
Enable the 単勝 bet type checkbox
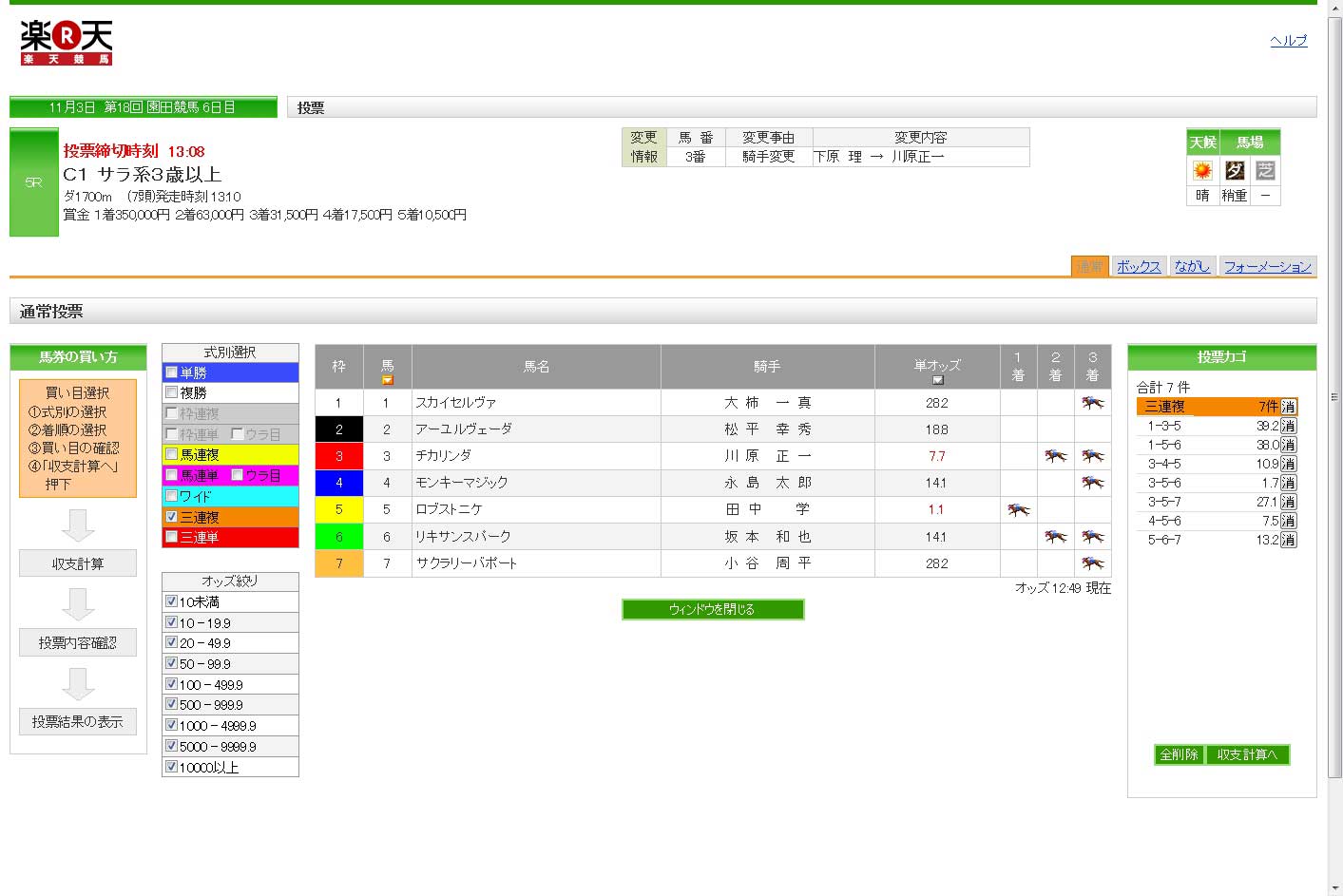tap(172, 372)
